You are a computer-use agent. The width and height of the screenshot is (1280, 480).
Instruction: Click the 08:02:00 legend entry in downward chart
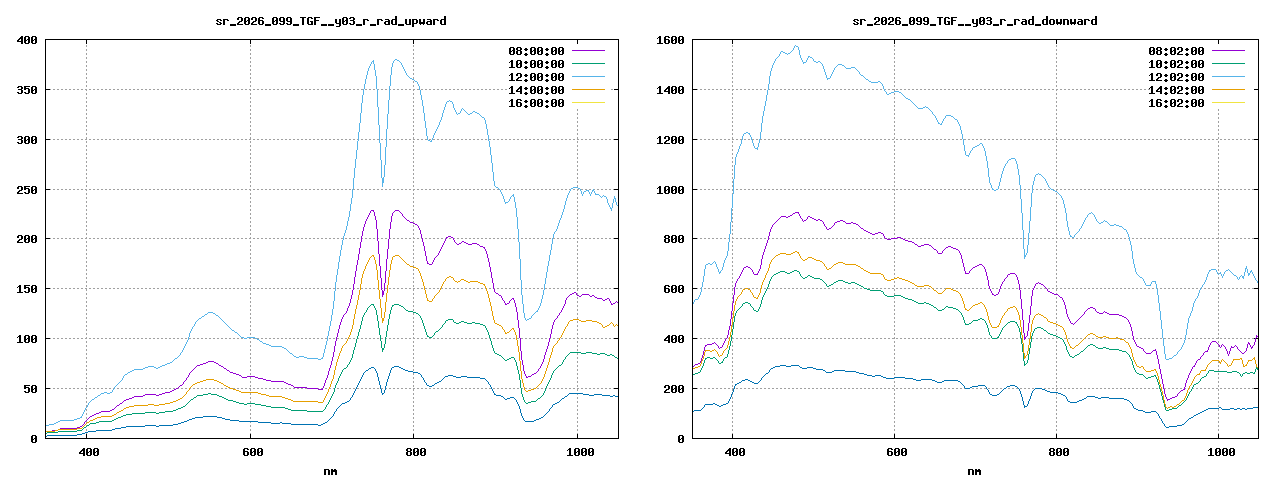(x=1176, y=51)
